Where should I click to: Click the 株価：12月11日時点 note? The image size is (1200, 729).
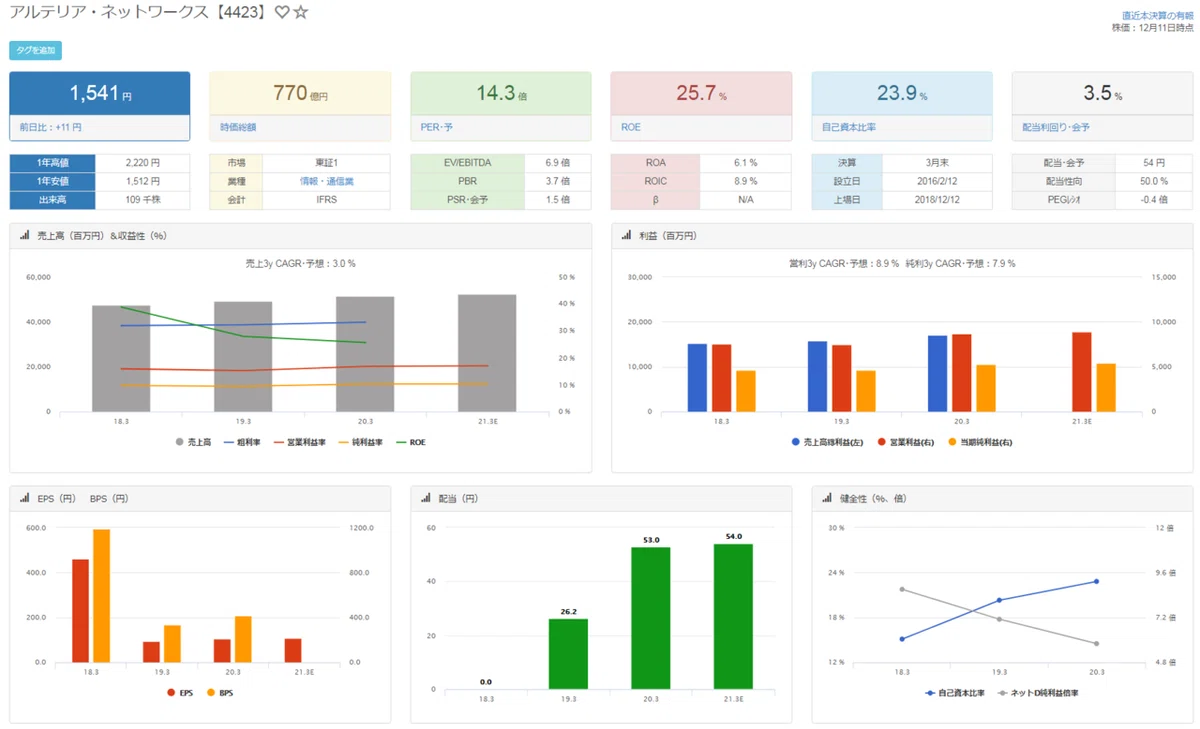coord(1153,28)
